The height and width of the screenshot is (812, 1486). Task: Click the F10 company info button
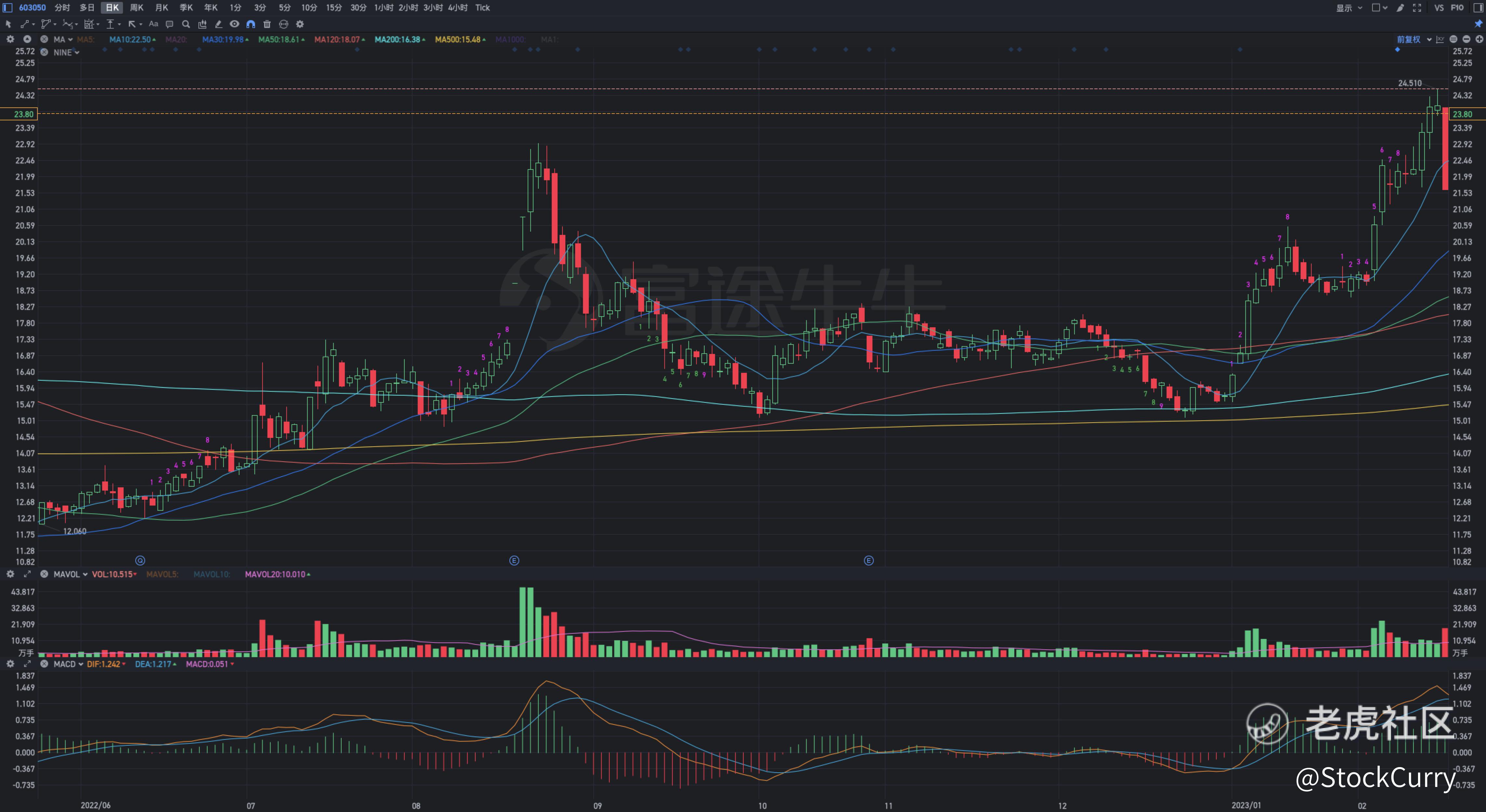tap(1457, 7)
